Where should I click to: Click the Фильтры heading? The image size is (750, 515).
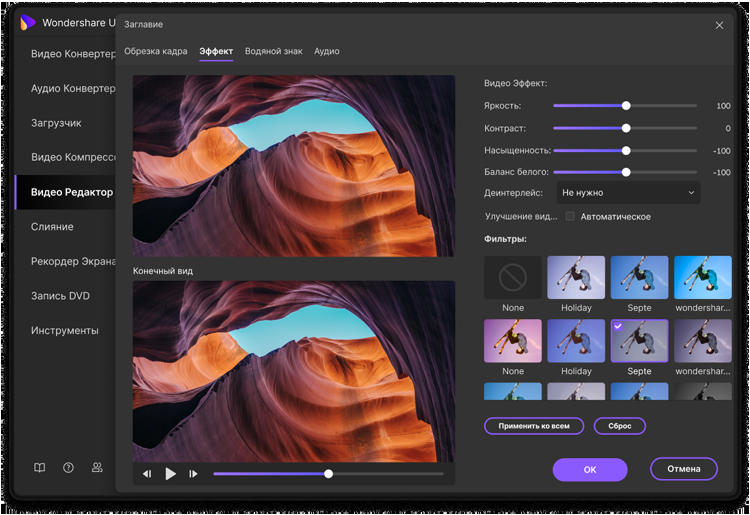click(x=505, y=239)
